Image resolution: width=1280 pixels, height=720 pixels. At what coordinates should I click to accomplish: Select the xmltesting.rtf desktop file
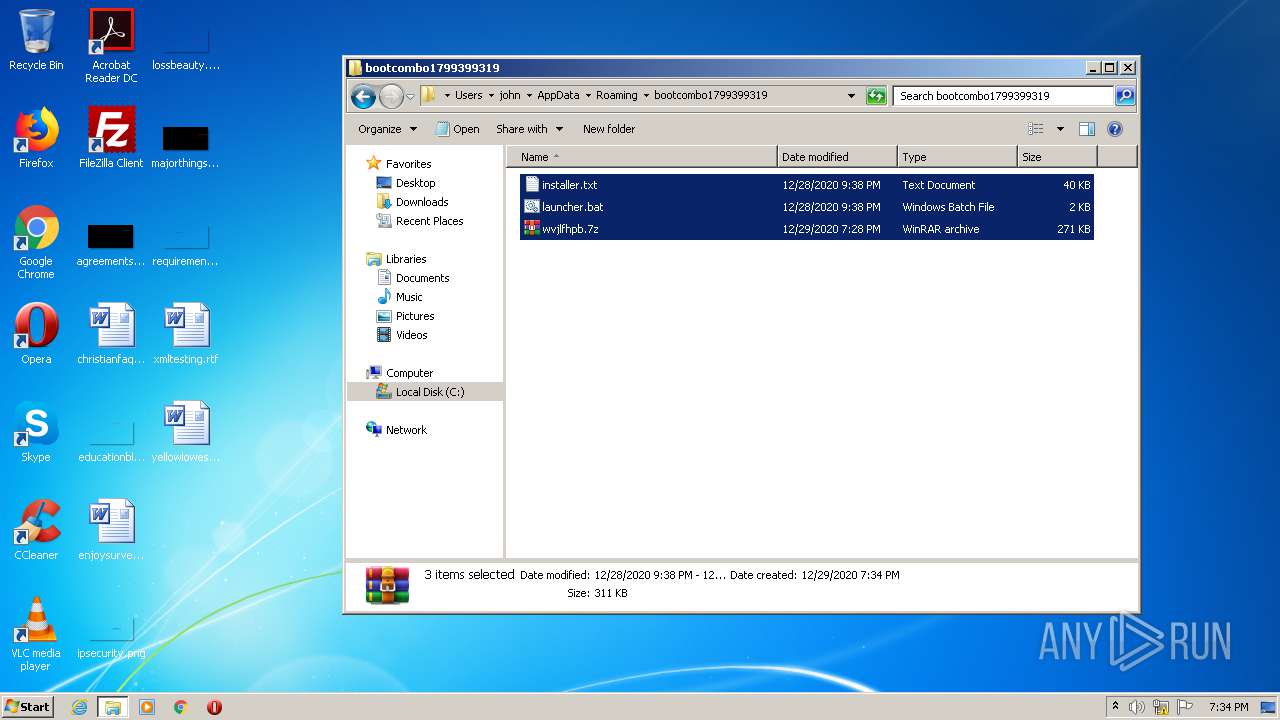(x=186, y=334)
